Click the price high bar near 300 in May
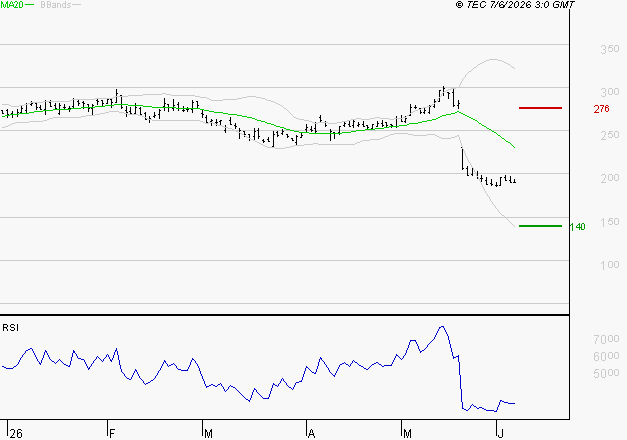 [444, 91]
